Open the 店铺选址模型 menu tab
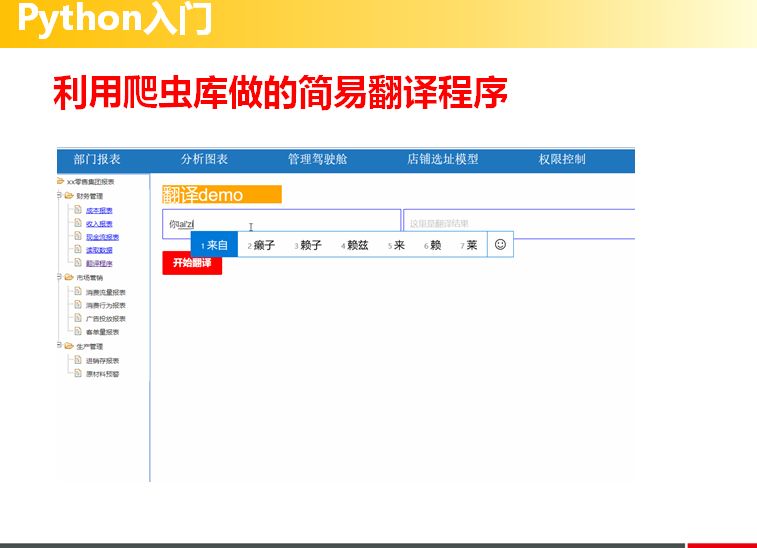Viewport: 757px width, 548px height. pos(443,159)
